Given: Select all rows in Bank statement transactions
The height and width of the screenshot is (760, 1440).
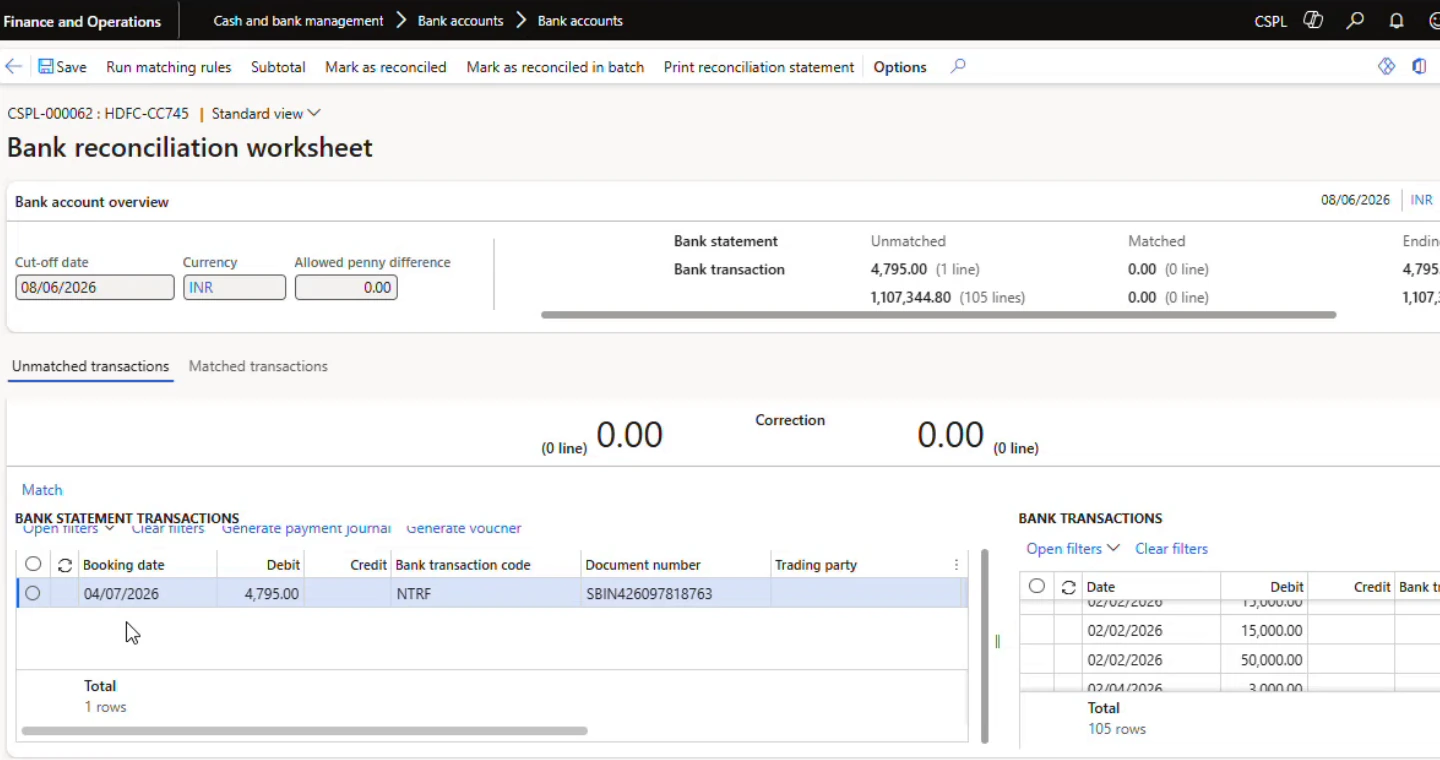Looking at the screenshot, I should pyautogui.click(x=33, y=564).
